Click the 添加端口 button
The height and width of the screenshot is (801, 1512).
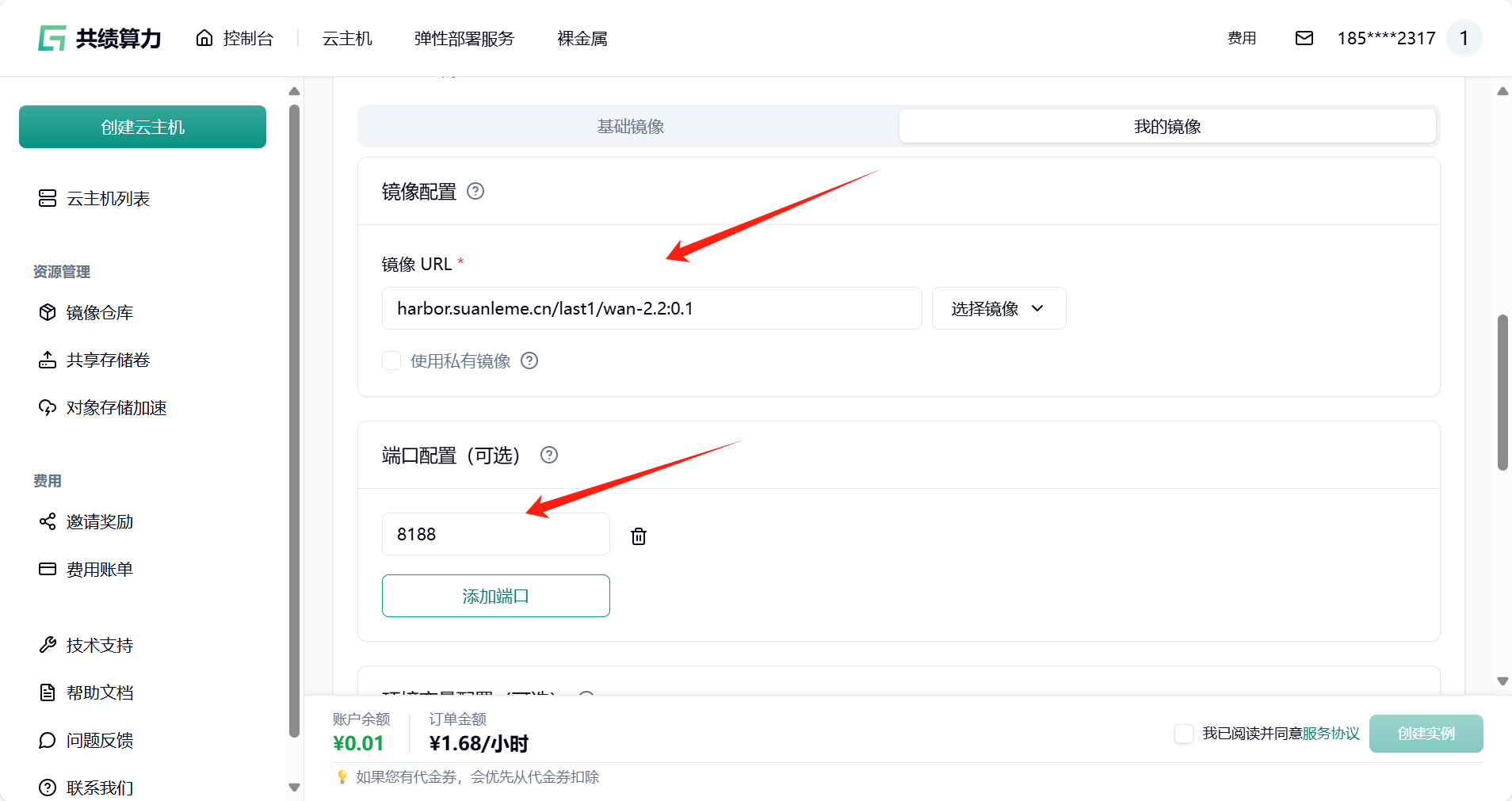(x=495, y=596)
